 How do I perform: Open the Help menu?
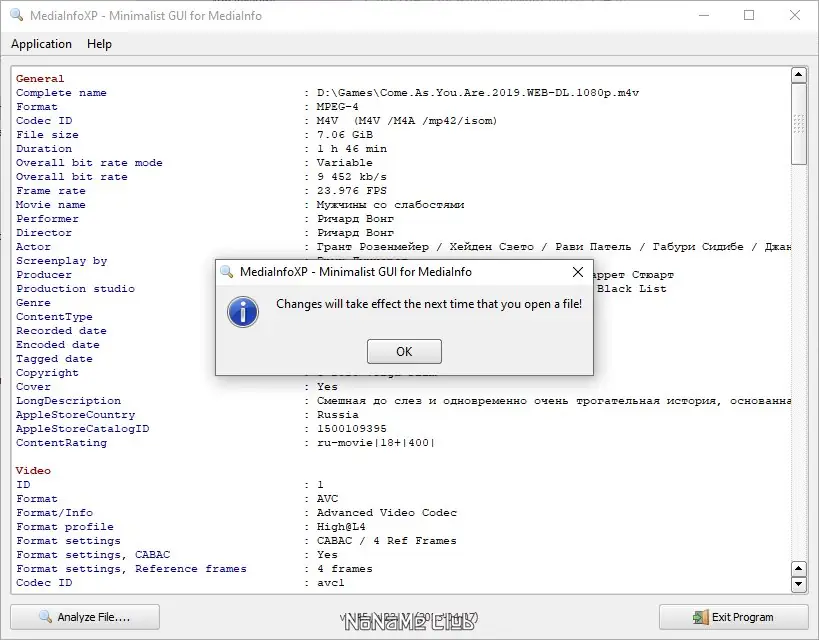tap(99, 44)
